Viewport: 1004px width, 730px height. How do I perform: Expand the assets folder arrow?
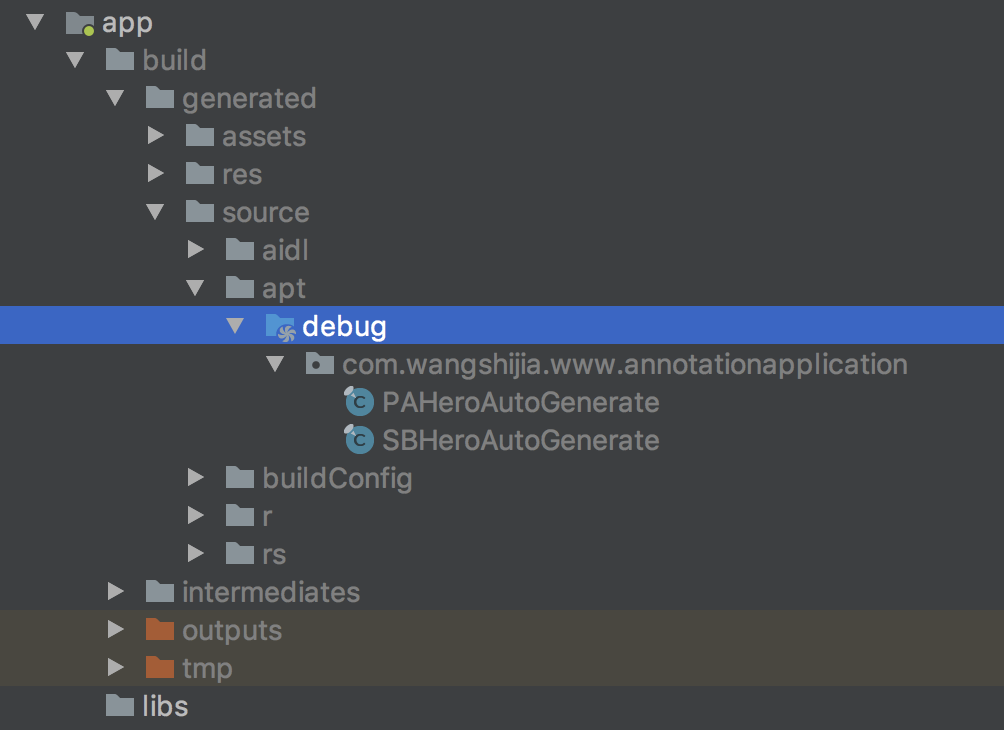point(155,136)
